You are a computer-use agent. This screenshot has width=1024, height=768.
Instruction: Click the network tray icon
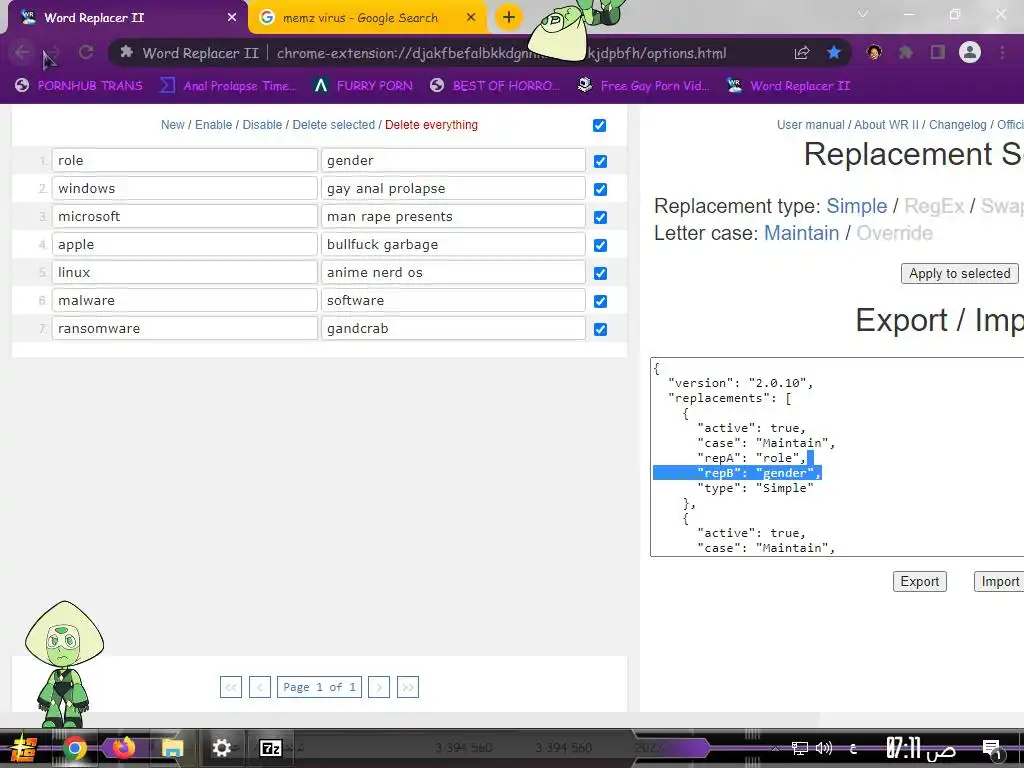(x=799, y=748)
